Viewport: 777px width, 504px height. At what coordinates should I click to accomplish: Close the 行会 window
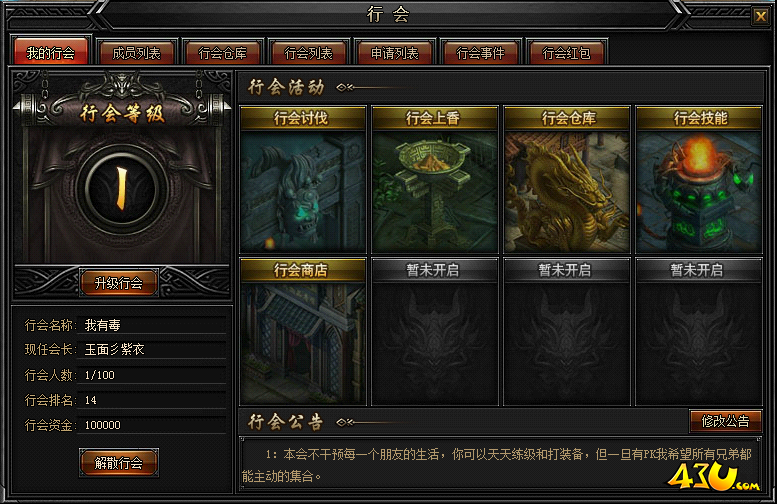coord(761,16)
